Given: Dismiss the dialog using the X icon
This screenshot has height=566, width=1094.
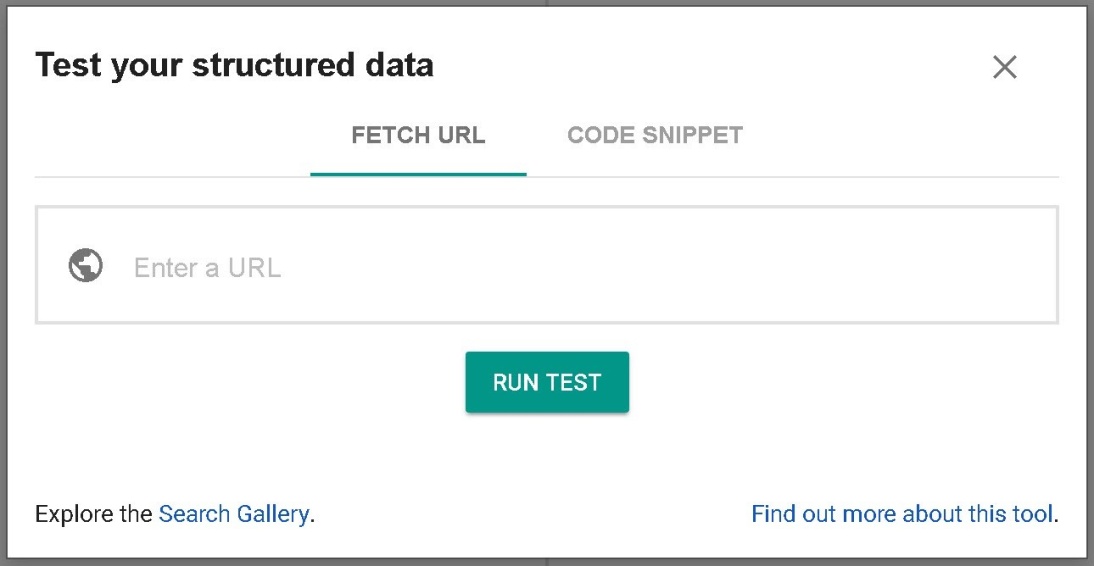Looking at the screenshot, I should (1004, 67).
